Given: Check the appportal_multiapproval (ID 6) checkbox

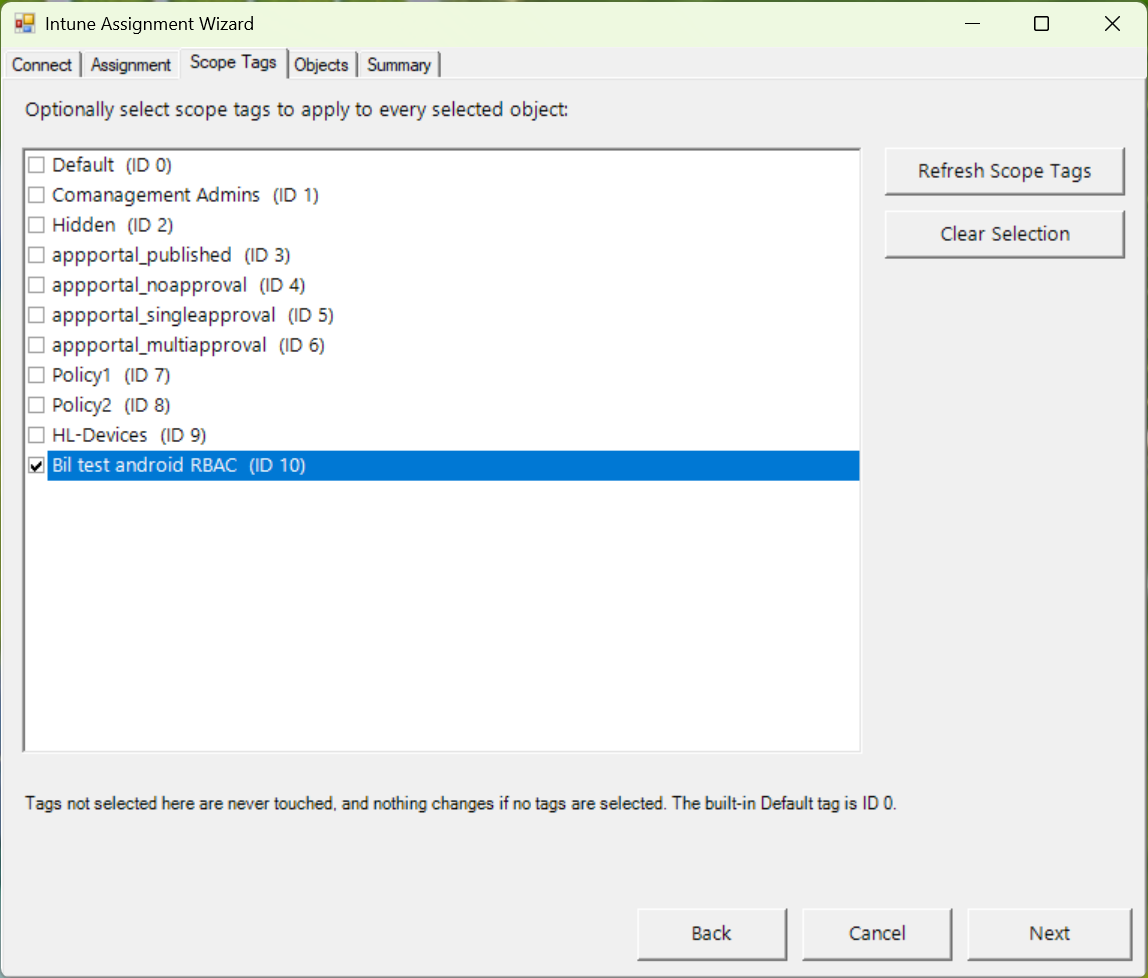Looking at the screenshot, I should coord(37,345).
